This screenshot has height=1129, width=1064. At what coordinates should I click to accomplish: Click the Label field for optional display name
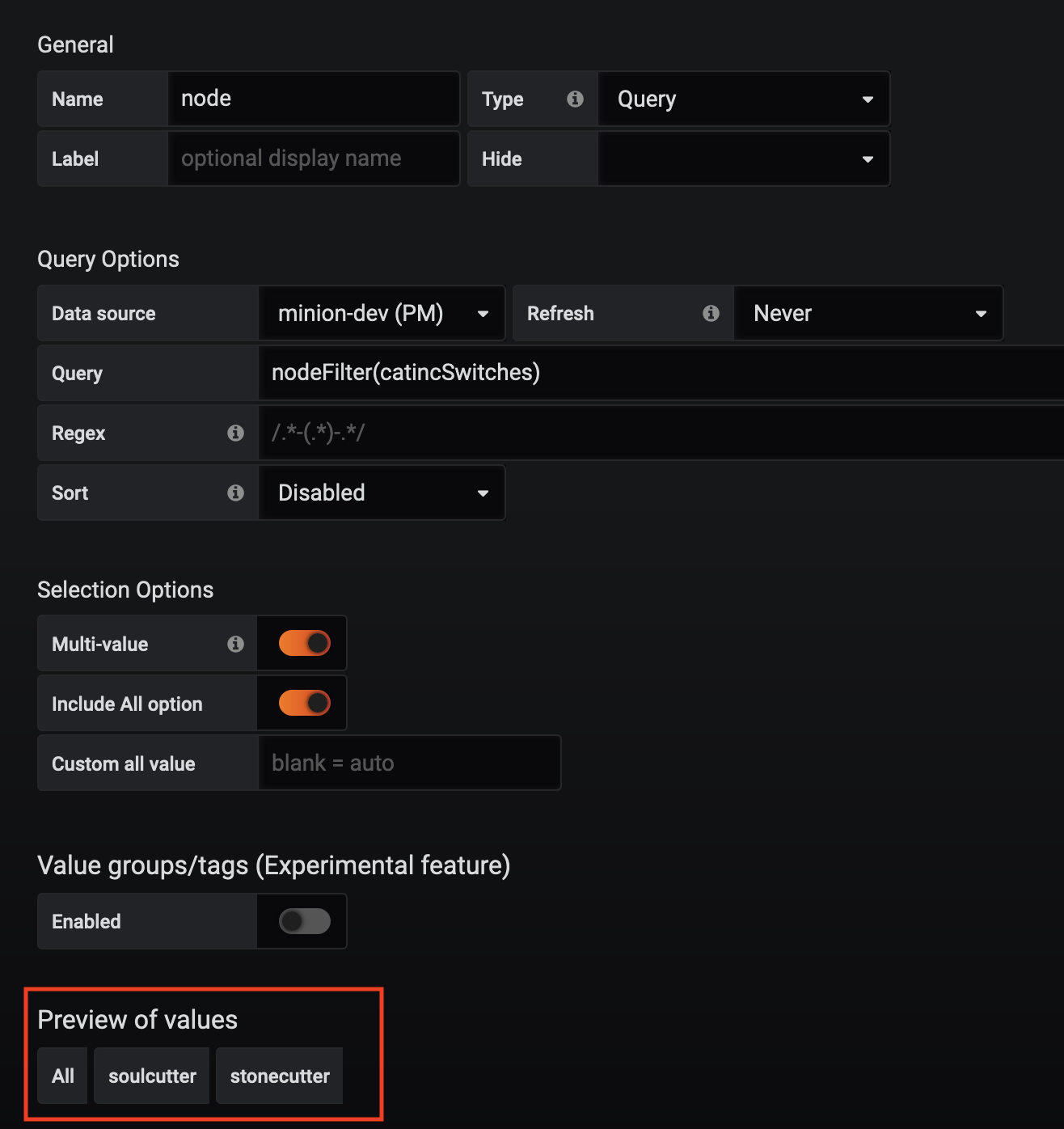coord(313,159)
